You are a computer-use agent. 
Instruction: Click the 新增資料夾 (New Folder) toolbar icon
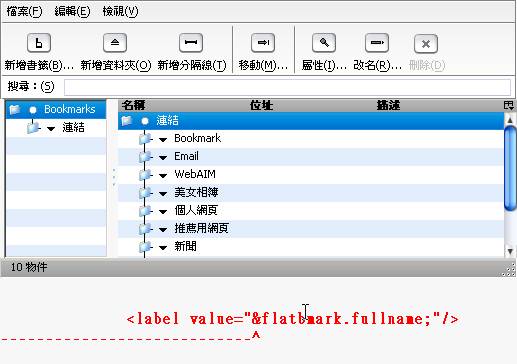(x=115, y=43)
